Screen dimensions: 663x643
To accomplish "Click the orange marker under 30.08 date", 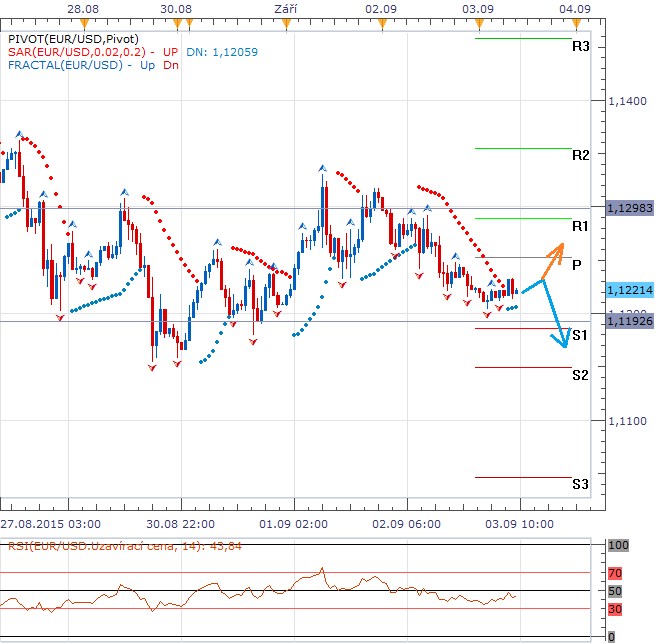I will tap(178, 21).
